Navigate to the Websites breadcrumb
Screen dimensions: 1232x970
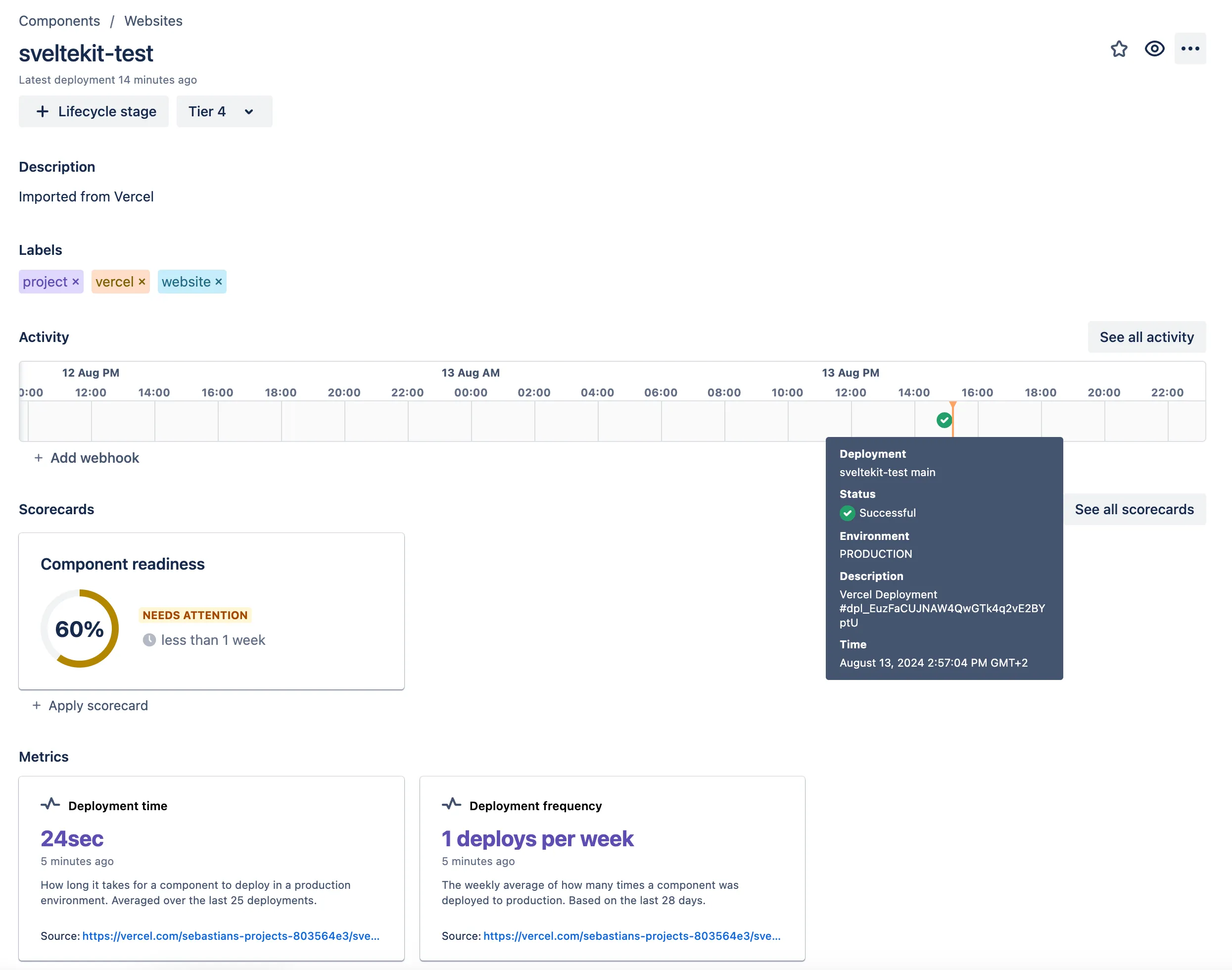tap(153, 20)
